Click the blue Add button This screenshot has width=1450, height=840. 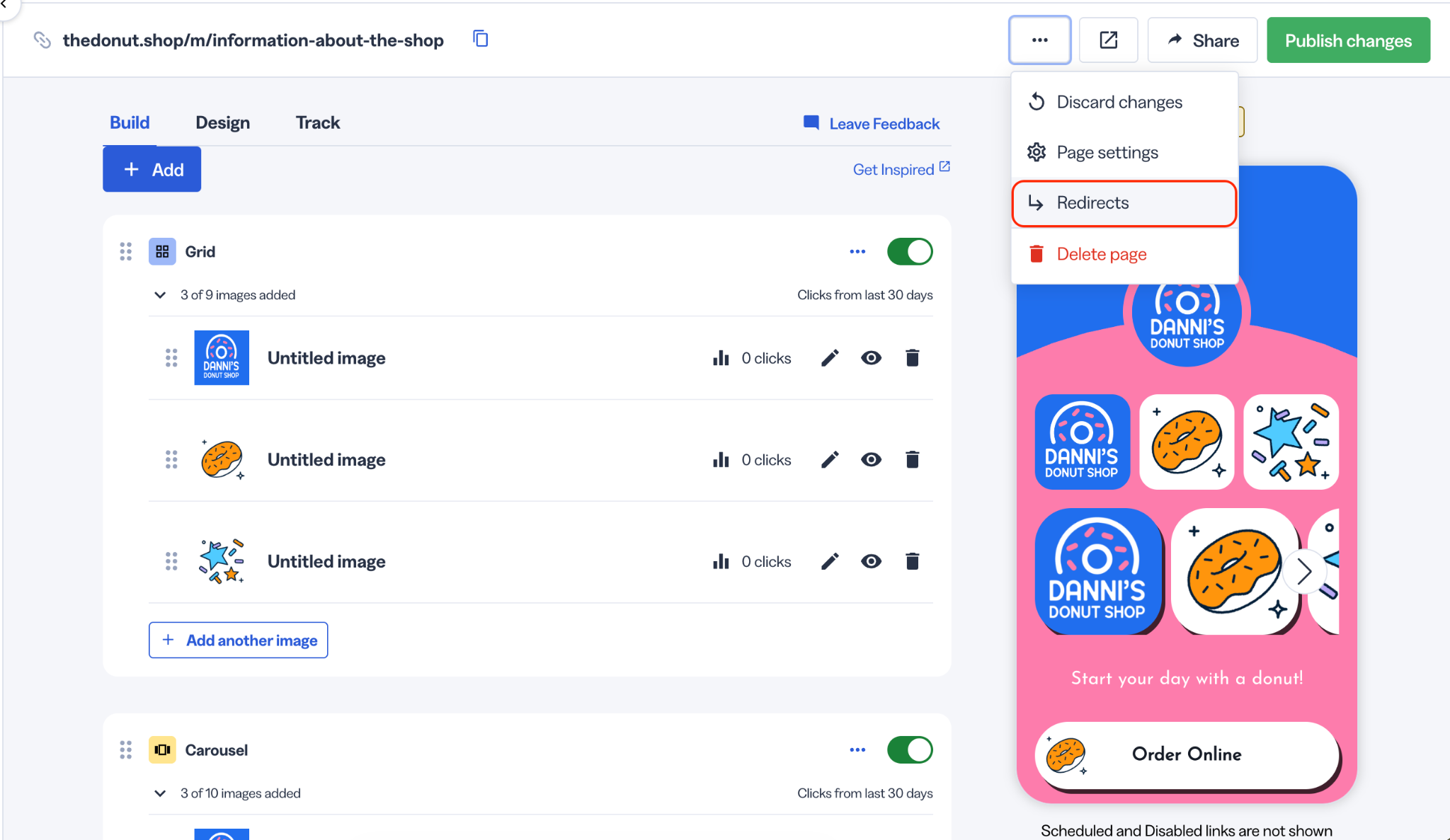152,169
